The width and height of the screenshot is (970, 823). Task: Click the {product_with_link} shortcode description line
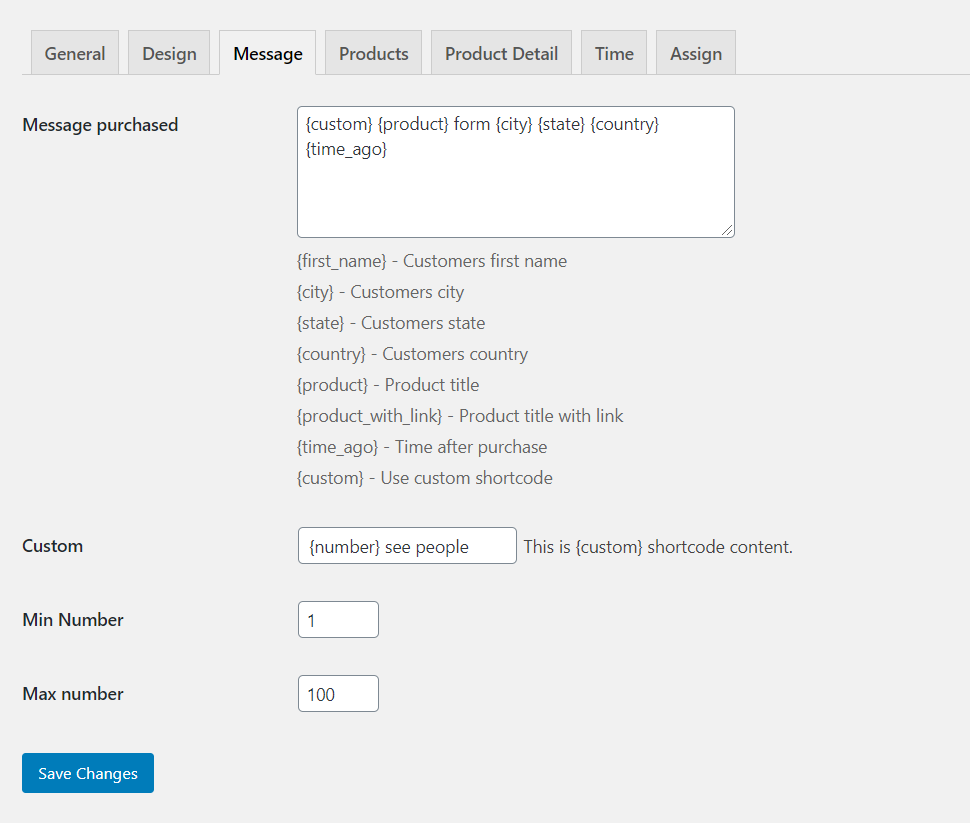(x=460, y=416)
